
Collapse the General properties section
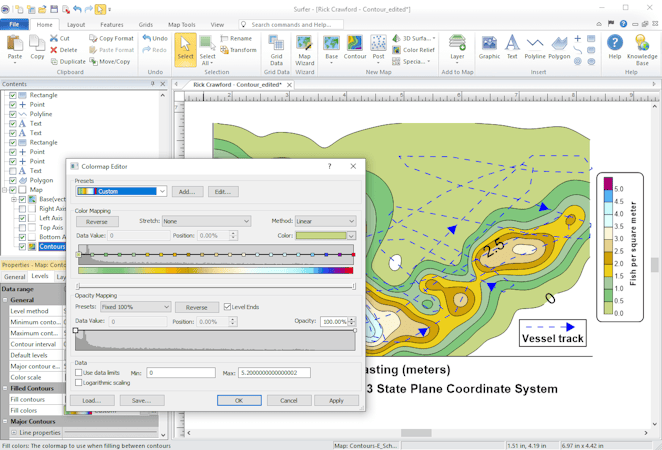[x=5, y=300]
